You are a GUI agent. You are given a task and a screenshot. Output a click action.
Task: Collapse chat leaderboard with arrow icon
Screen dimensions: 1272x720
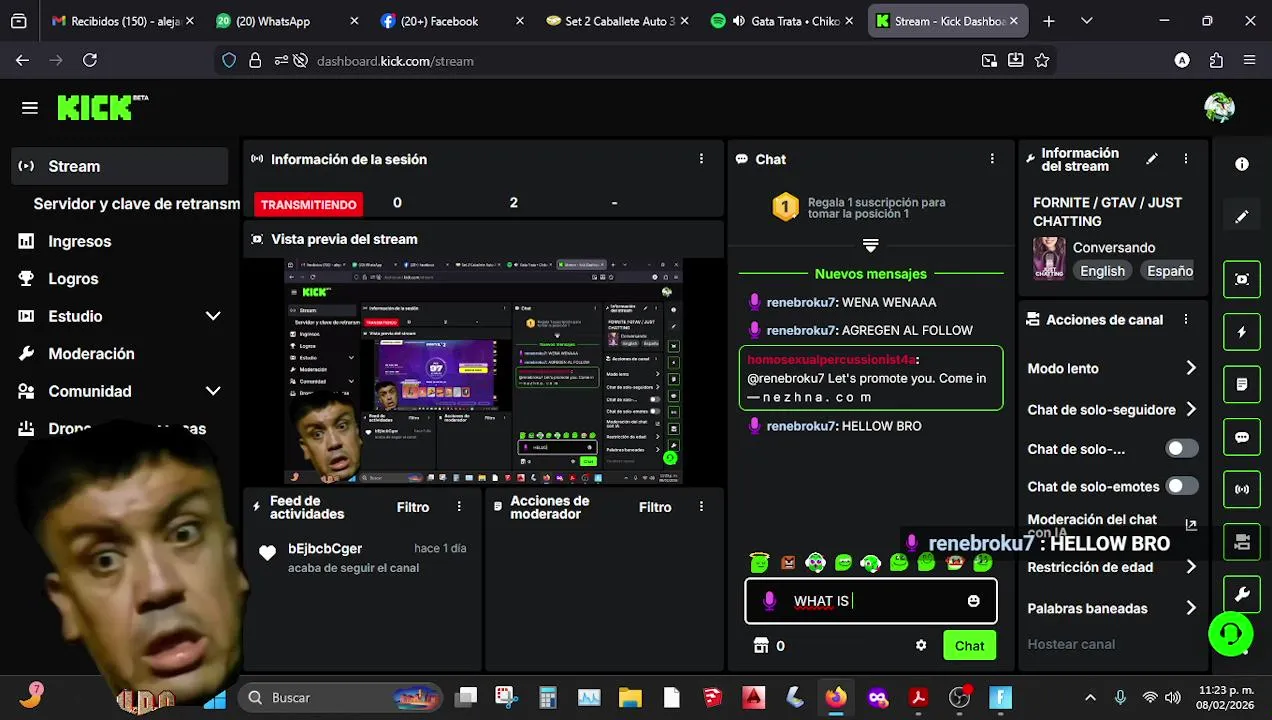pyautogui.click(x=871, y=245)
